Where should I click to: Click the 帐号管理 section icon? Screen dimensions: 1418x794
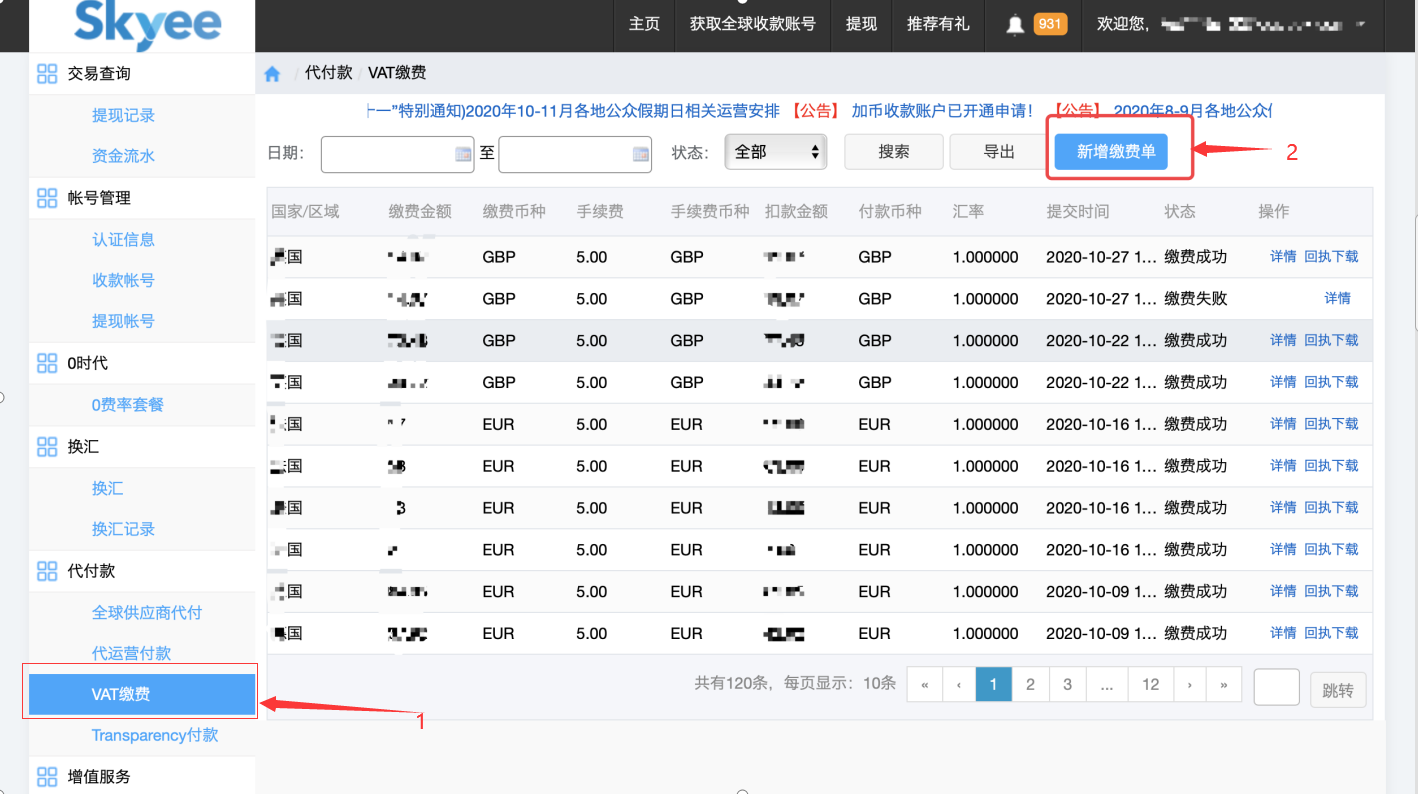47,198
